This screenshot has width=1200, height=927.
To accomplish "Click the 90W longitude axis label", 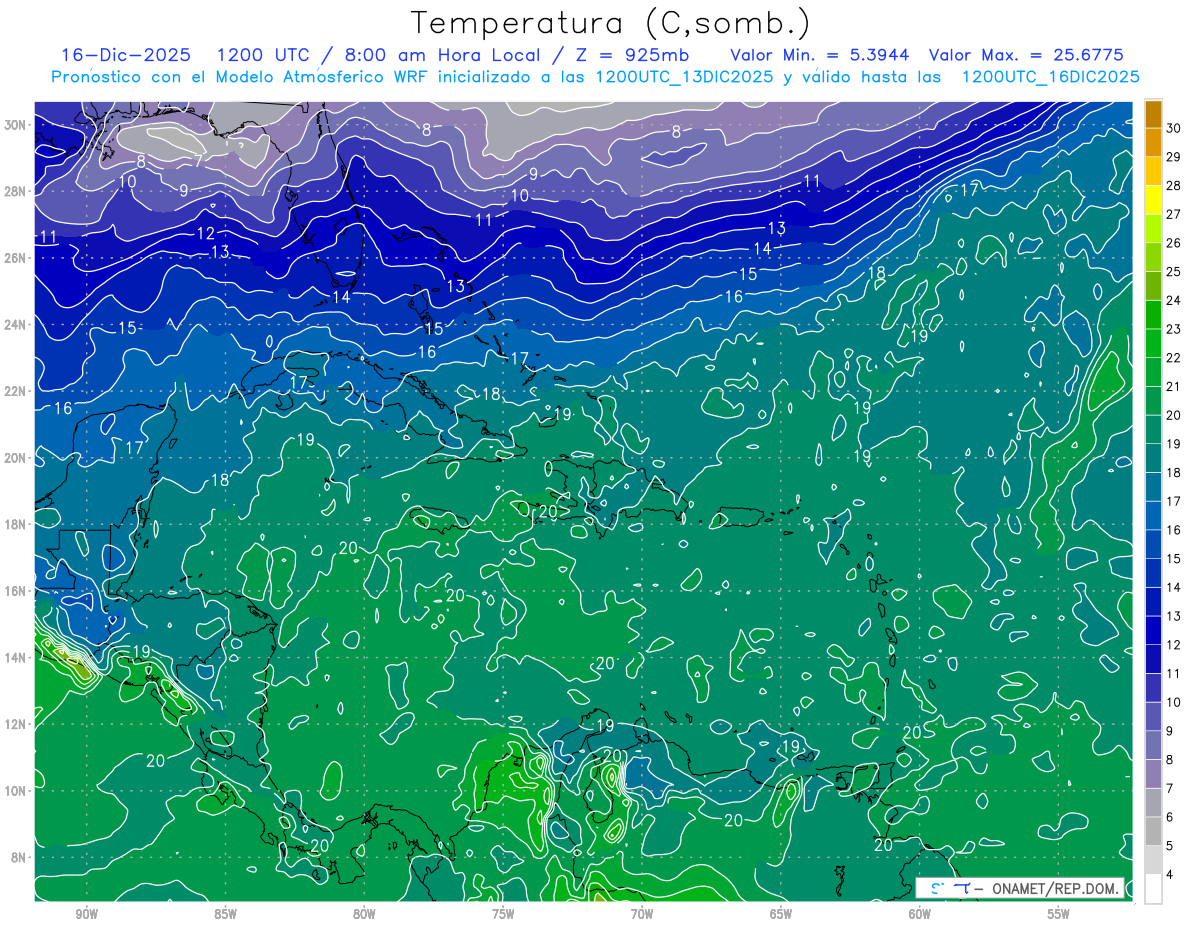I will click(x=86, y=914).
